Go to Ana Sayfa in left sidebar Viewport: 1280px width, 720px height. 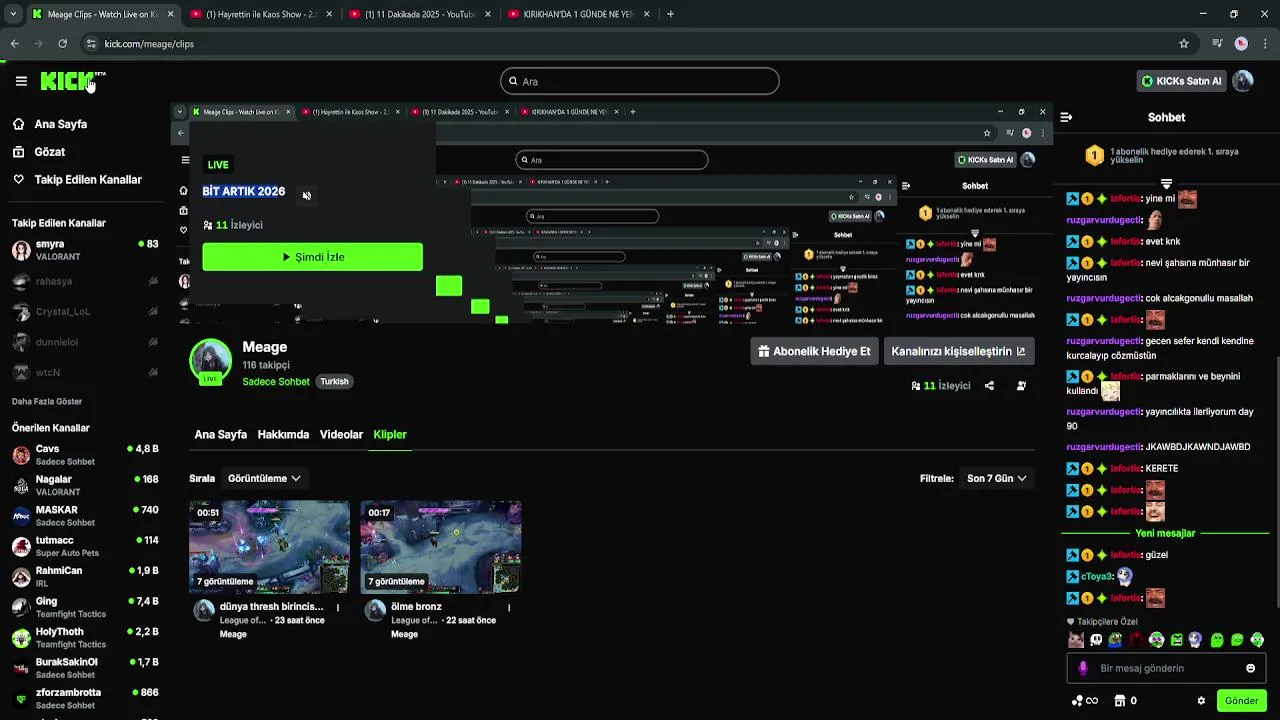pyautogui.click(x=50, y=124)
